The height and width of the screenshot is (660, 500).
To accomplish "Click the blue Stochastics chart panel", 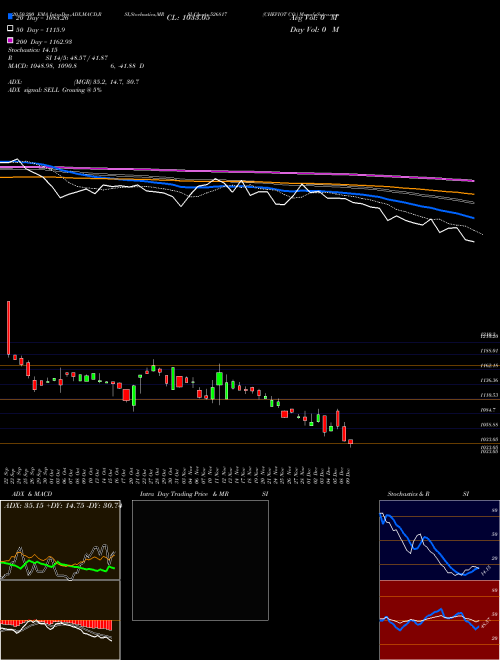I will 439,540.
